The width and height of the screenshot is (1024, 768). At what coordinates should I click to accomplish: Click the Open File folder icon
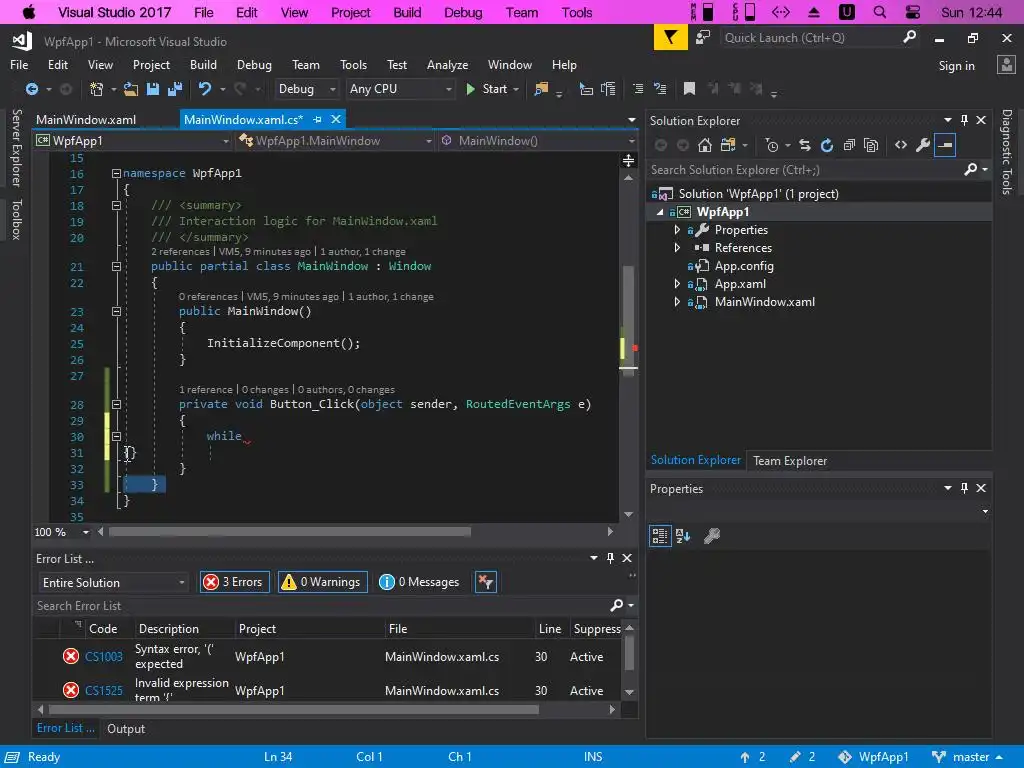tap(131, 89)
